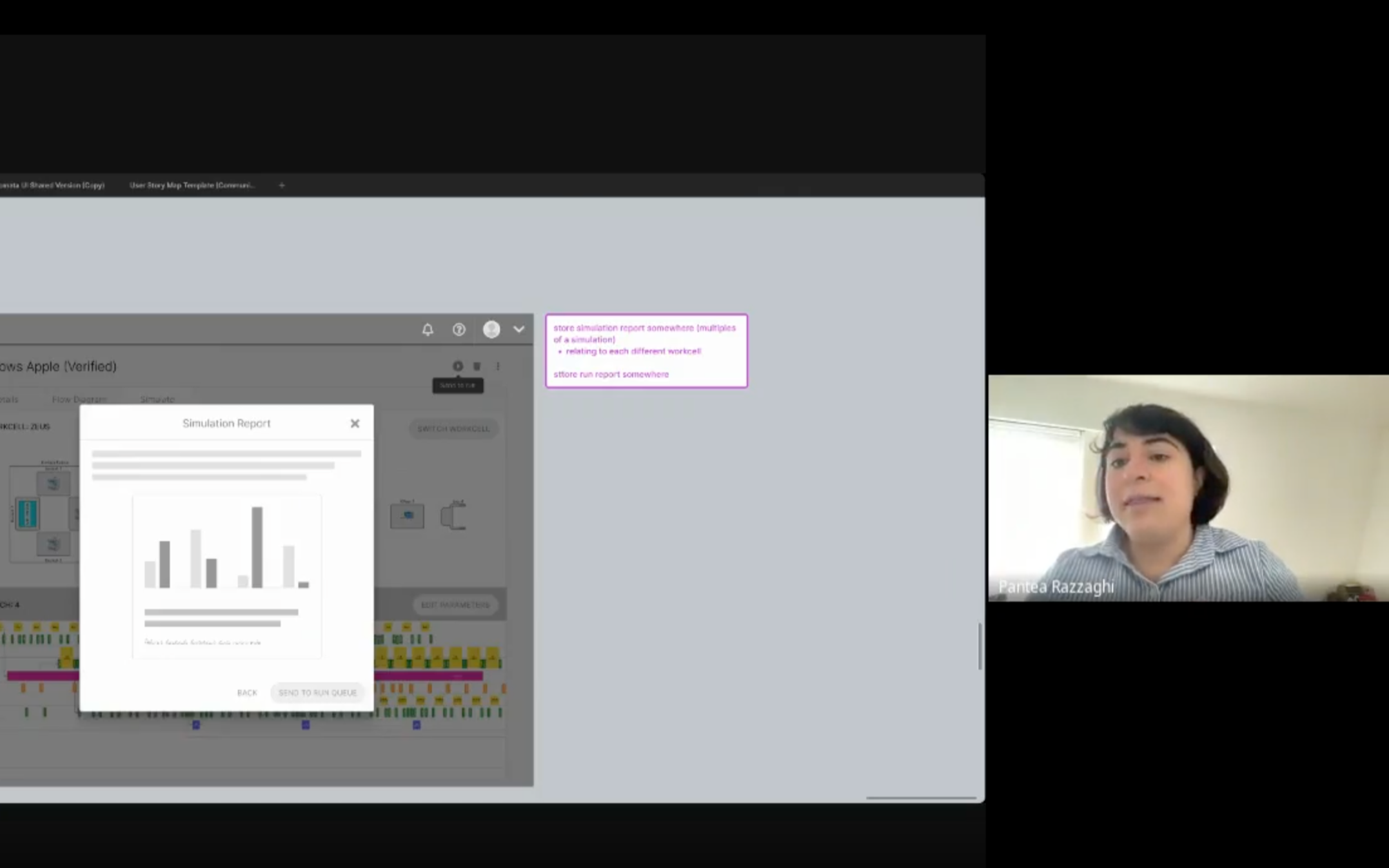Add a new tab with plus icon

tap(282, 186)
